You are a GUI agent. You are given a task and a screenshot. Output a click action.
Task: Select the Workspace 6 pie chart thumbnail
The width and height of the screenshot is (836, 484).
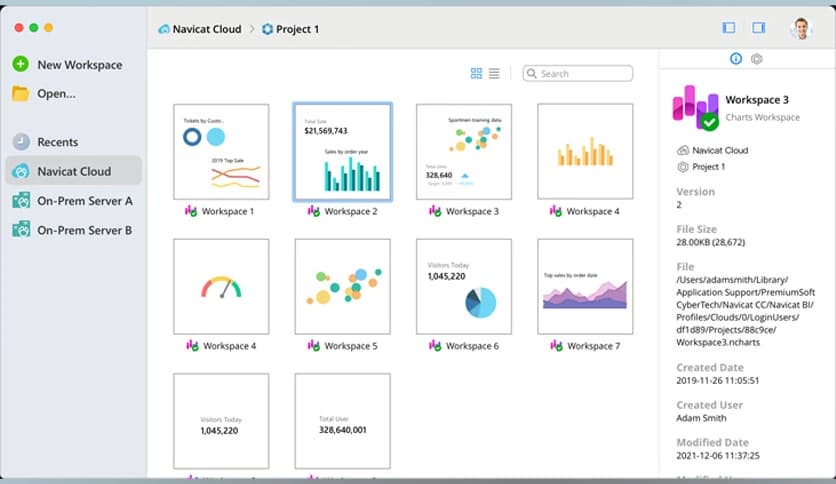[x=464, y=286]
